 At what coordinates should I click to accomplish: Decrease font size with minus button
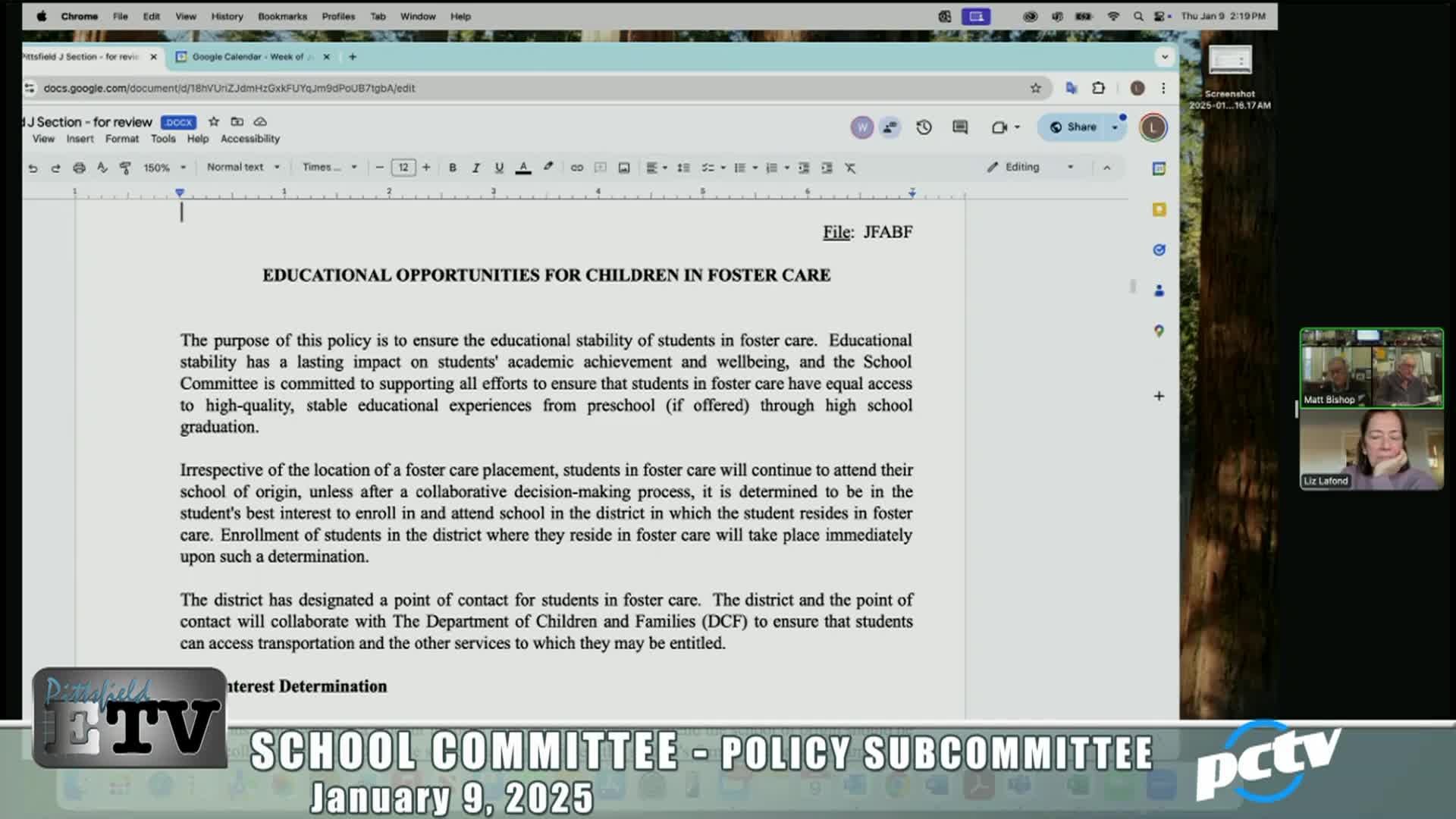380,168
